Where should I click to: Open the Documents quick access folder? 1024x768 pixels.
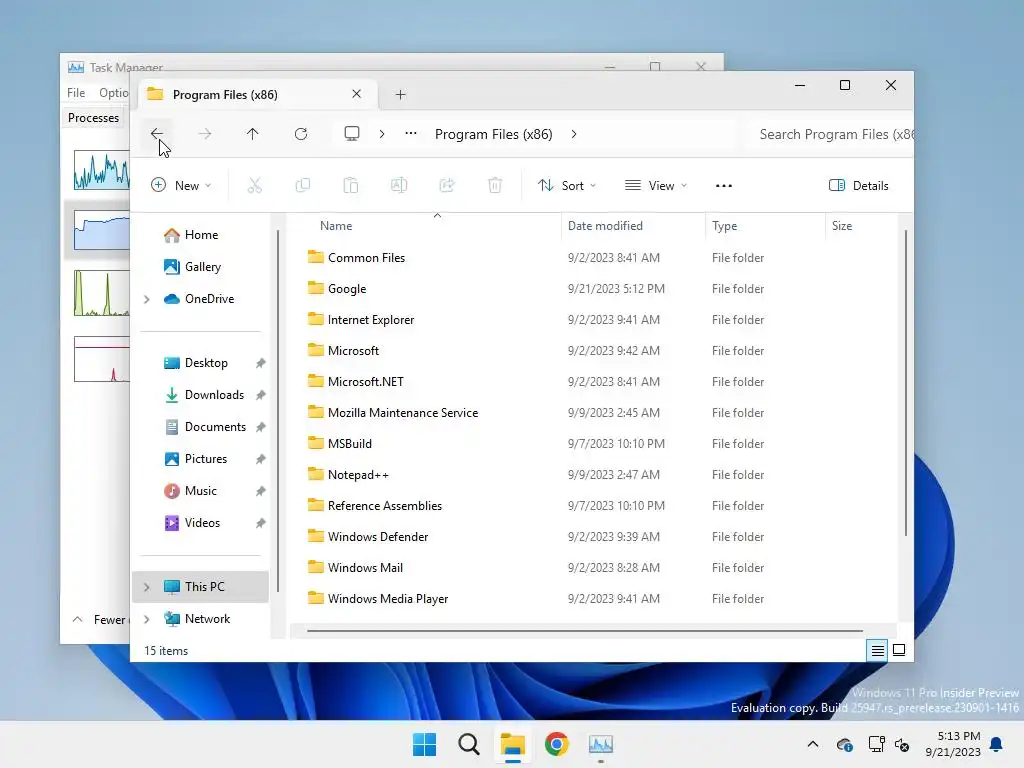coord(215,426)
